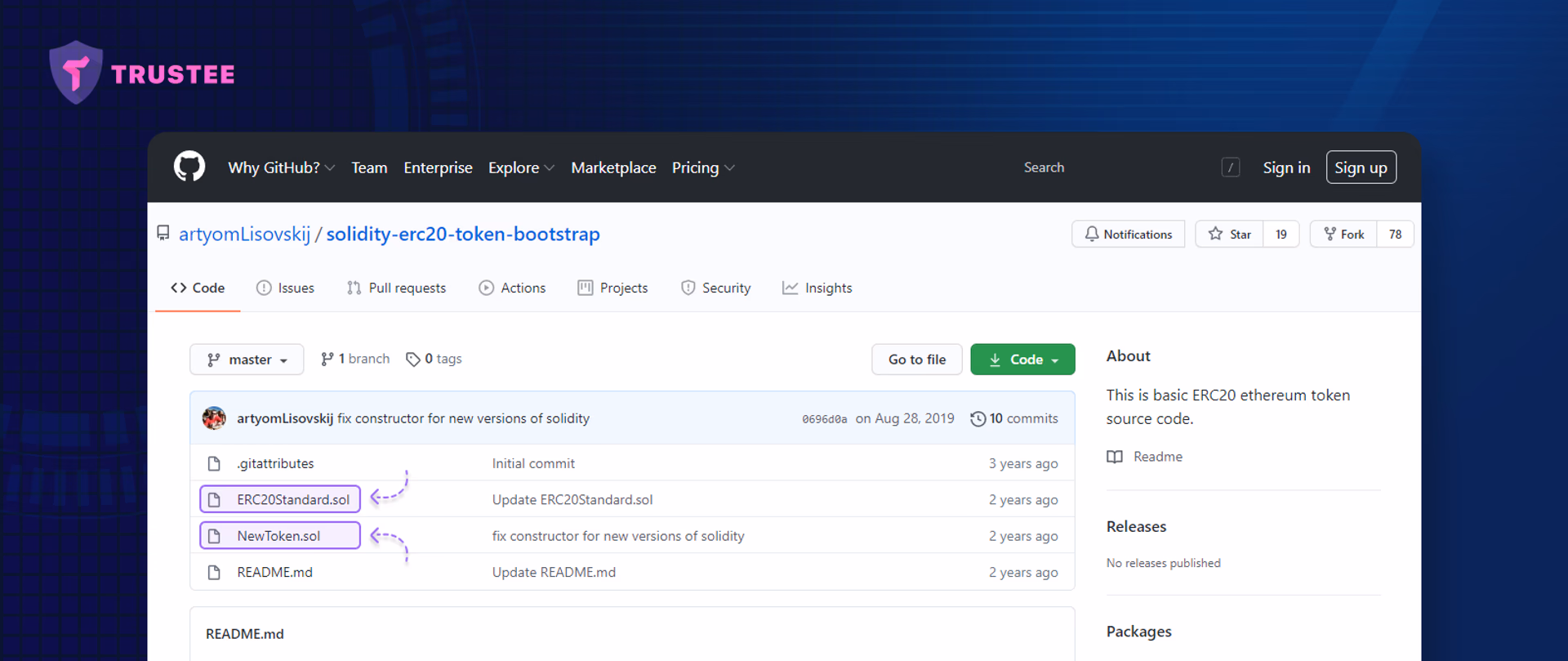Click the commit history clock icon

[978, 418]
